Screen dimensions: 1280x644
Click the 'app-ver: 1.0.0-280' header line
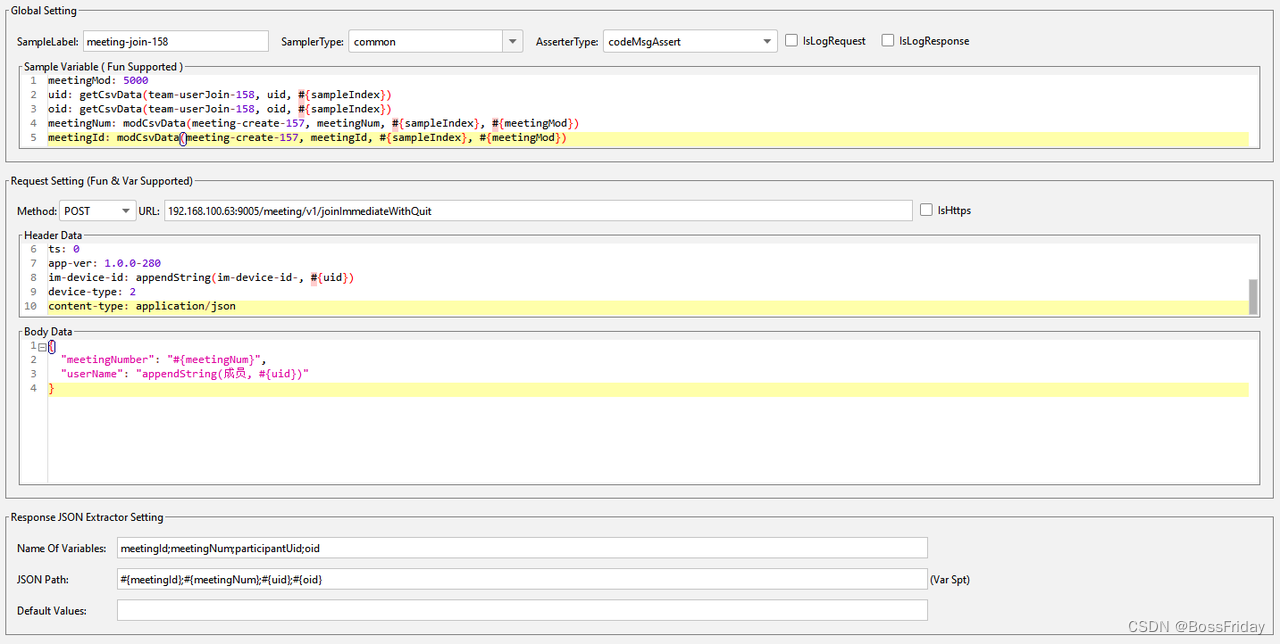point(104,263)
